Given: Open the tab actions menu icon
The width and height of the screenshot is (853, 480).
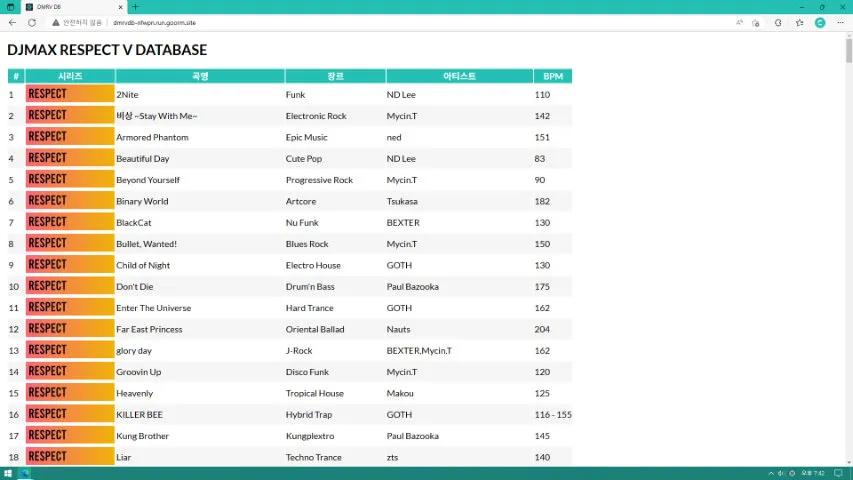Looking at the screenshot, I should pyautogui.click(x=10, y=7).
